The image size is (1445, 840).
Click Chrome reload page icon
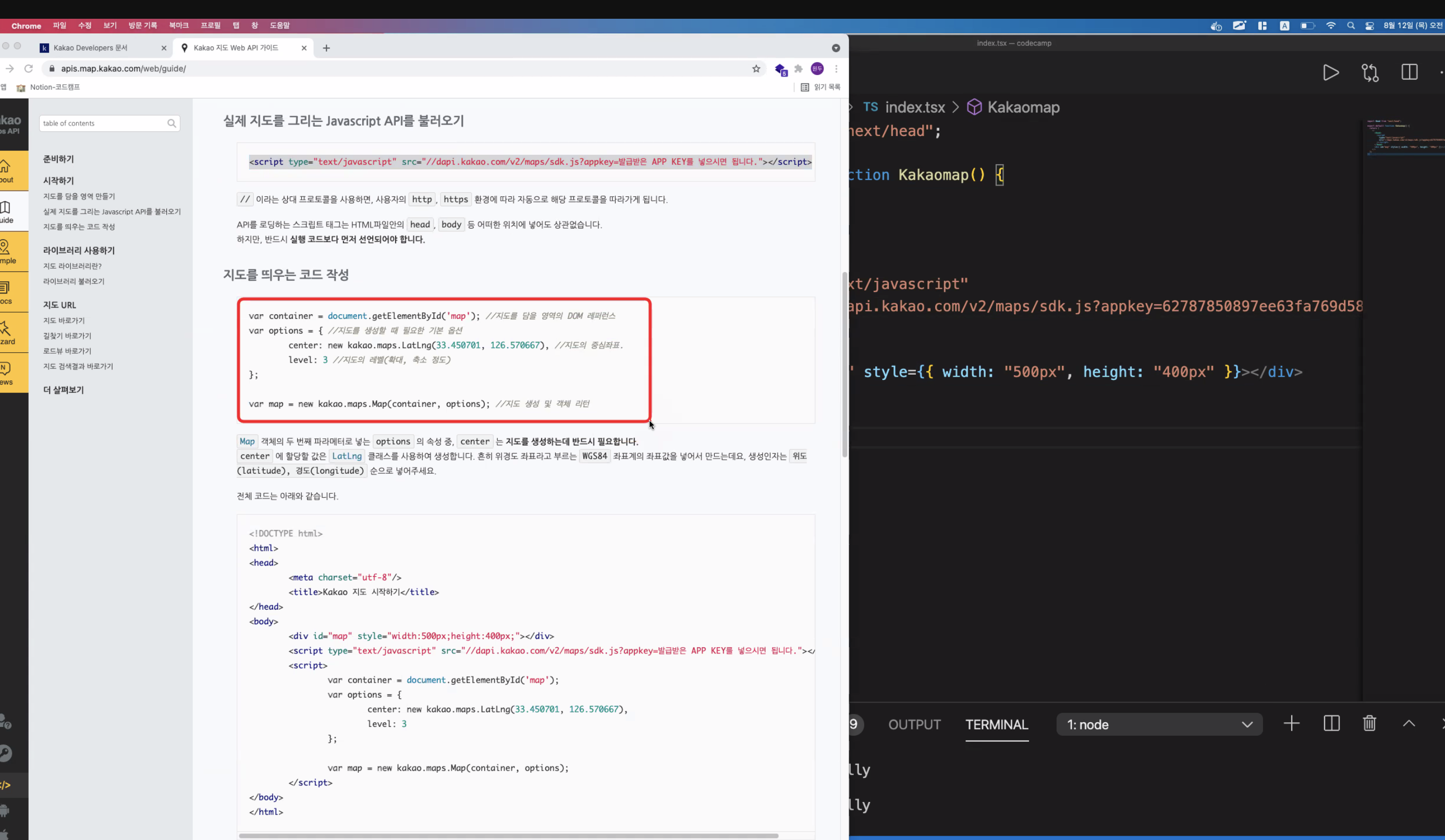pos(29,69)
